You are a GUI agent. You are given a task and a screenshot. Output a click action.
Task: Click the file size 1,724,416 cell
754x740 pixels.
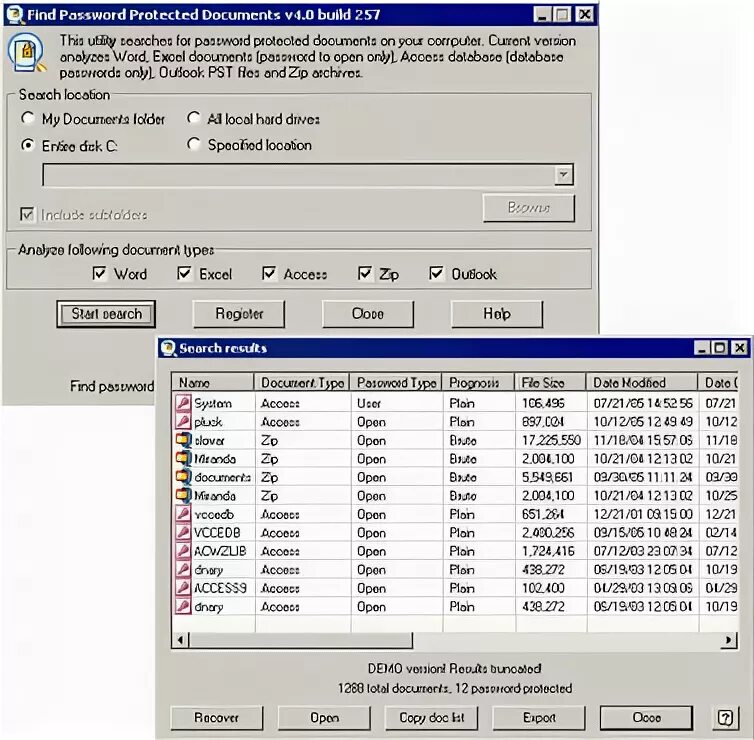coord(548,552)
